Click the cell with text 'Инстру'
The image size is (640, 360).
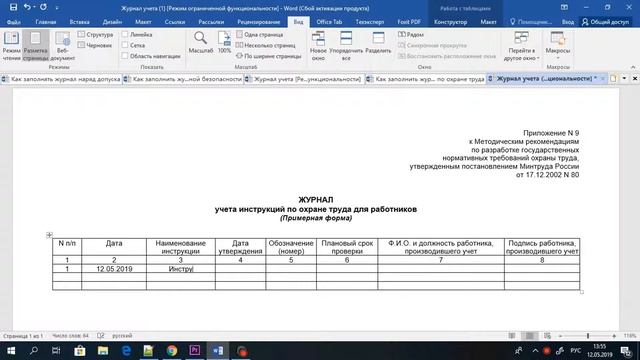pyautogui.click(x=181, y=269)
